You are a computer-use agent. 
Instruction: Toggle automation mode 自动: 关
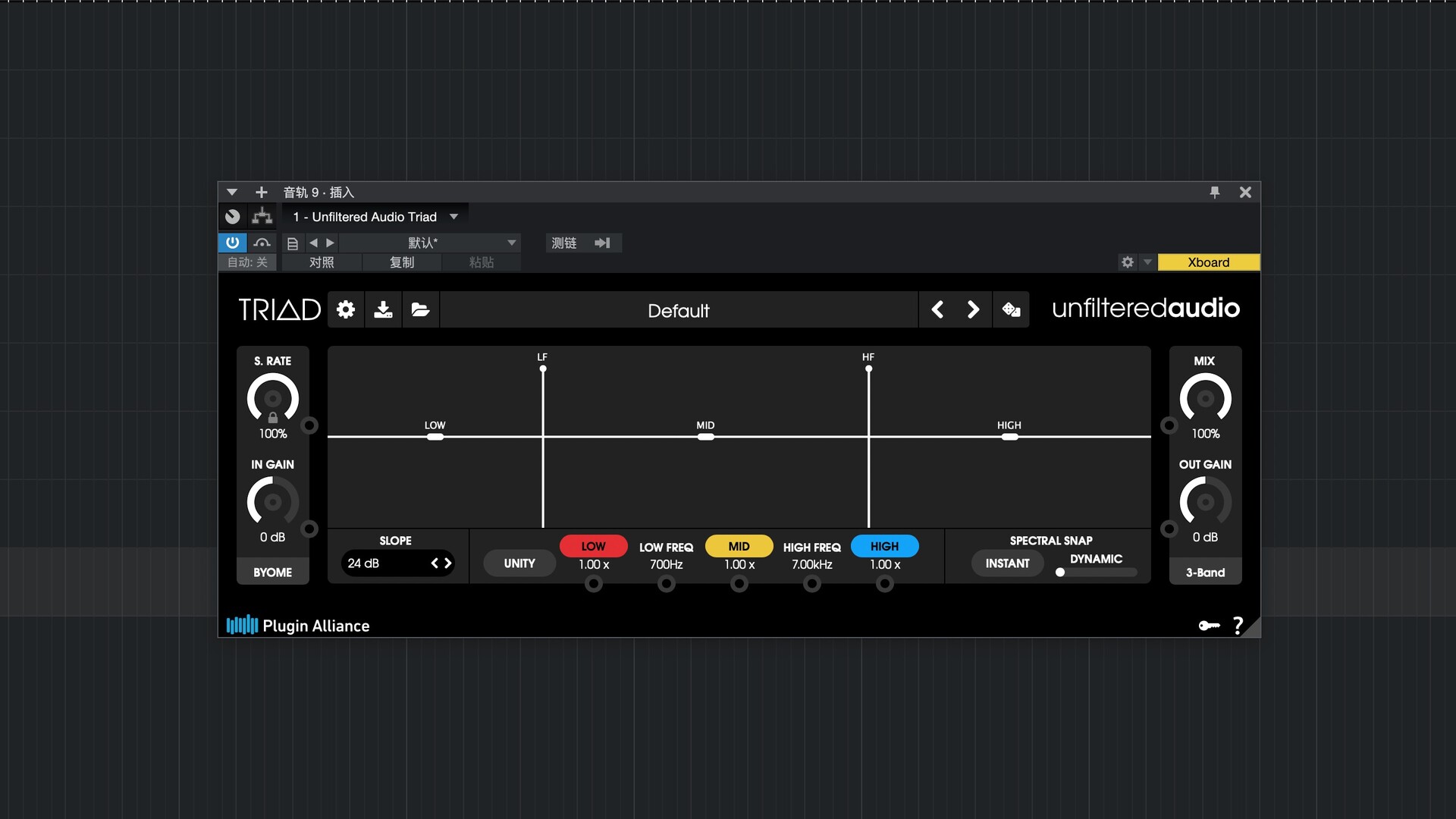248,262
